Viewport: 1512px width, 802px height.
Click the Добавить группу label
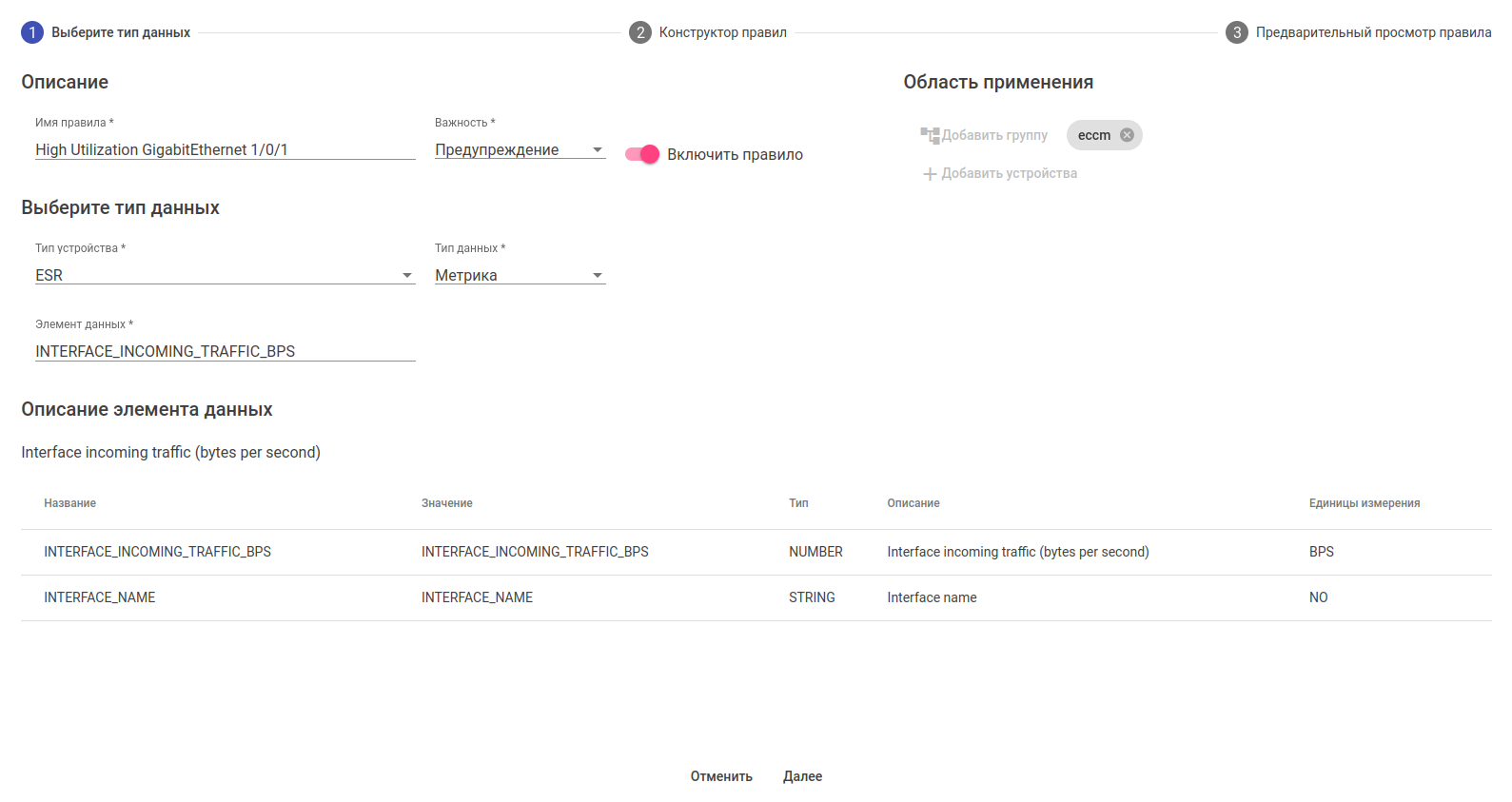pyautogui.click(x=994, y=135)
